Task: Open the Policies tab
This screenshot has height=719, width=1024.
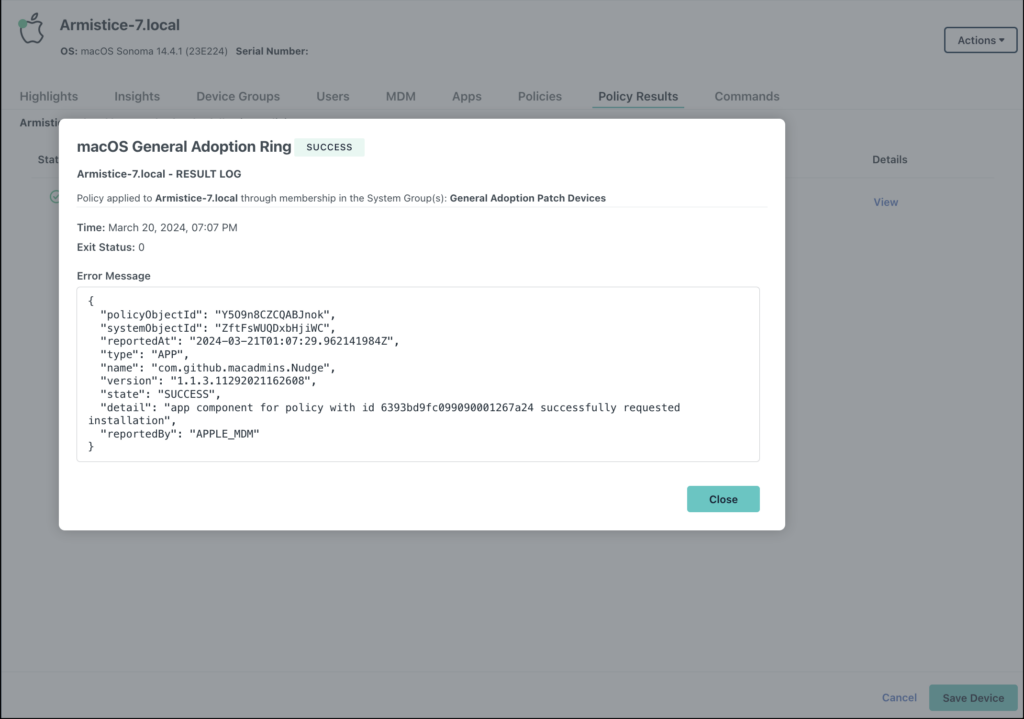Action: click(539, 96)
